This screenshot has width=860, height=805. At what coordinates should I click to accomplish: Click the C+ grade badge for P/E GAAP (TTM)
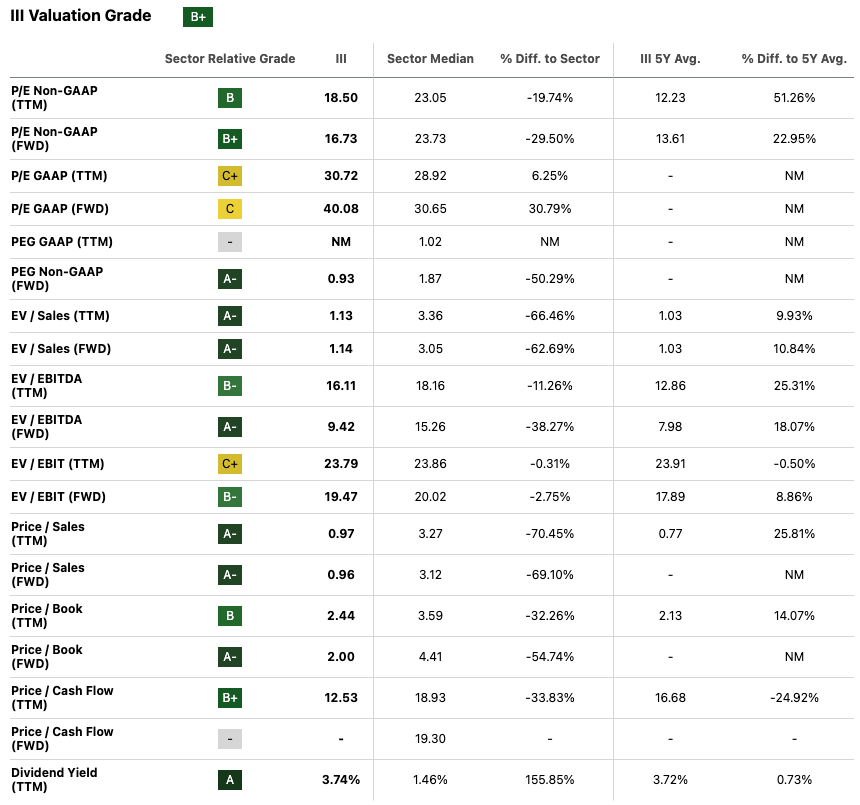[x=230, y=176]
